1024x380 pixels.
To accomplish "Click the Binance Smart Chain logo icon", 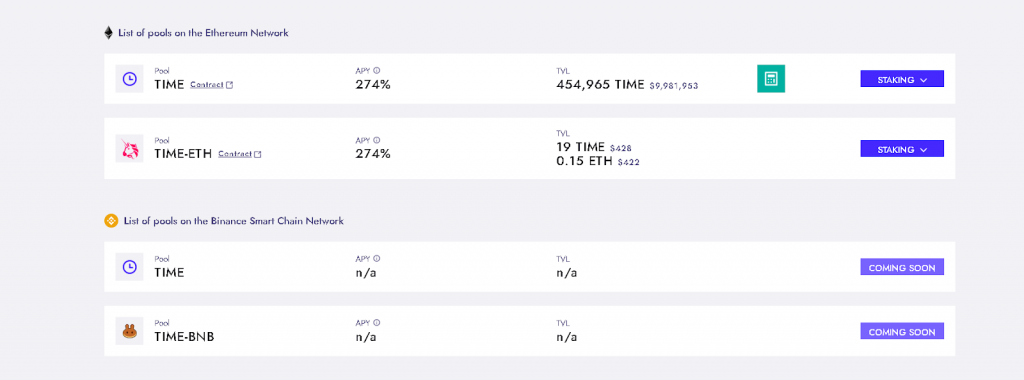I will click(x=111, y=221).
